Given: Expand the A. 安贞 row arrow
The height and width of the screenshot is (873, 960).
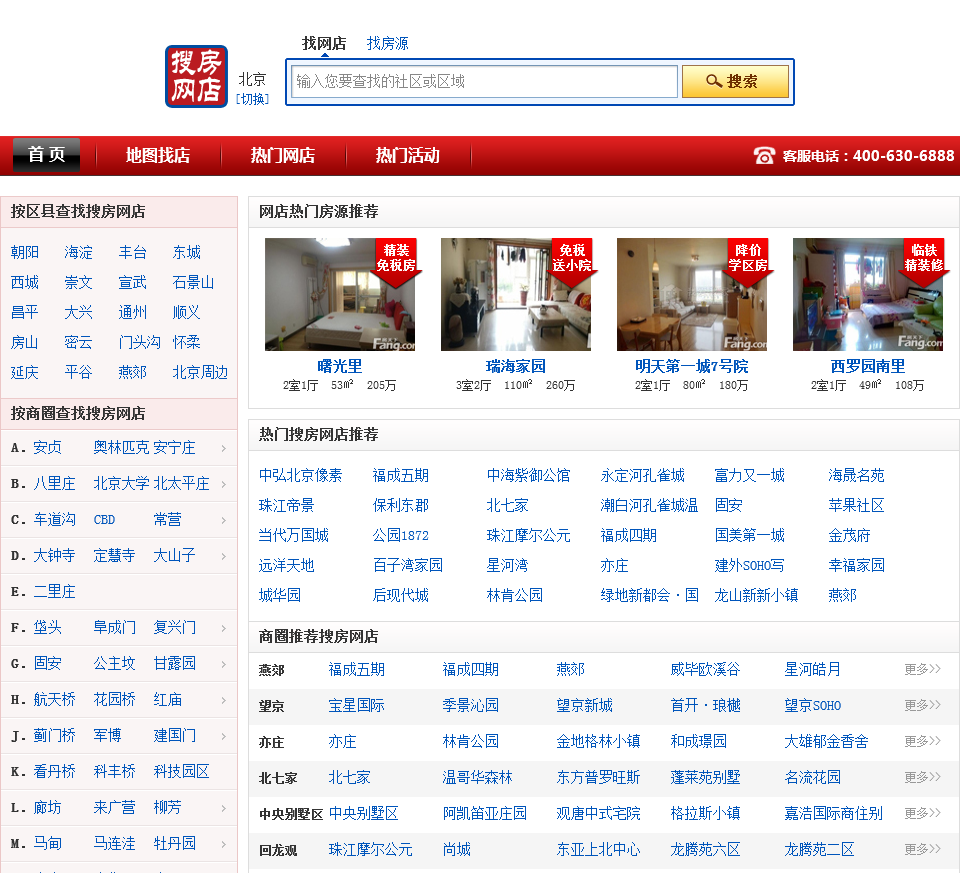Looking at the screenshot, I should click(224, 448).
